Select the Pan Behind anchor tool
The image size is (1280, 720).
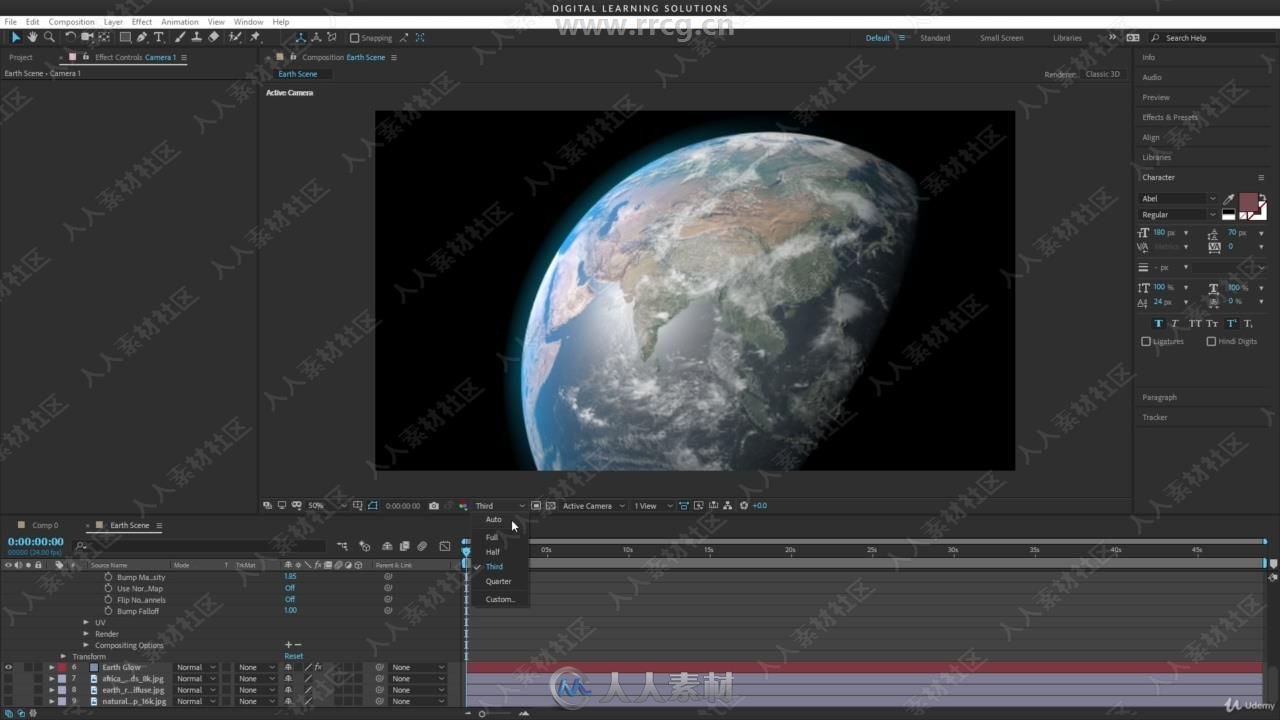click(x=104, y=37)
